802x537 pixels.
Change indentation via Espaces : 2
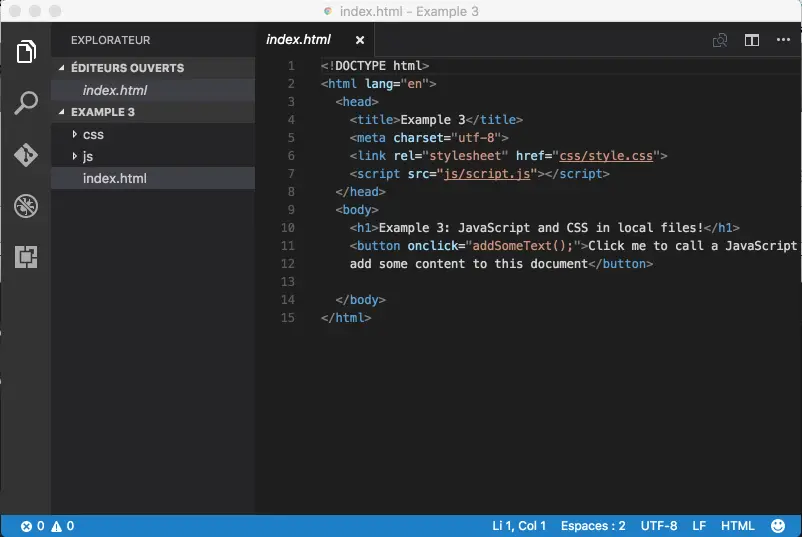[593, 526]
